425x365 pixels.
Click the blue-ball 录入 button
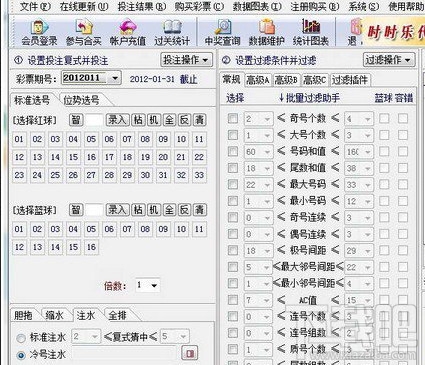click(117, 210)
